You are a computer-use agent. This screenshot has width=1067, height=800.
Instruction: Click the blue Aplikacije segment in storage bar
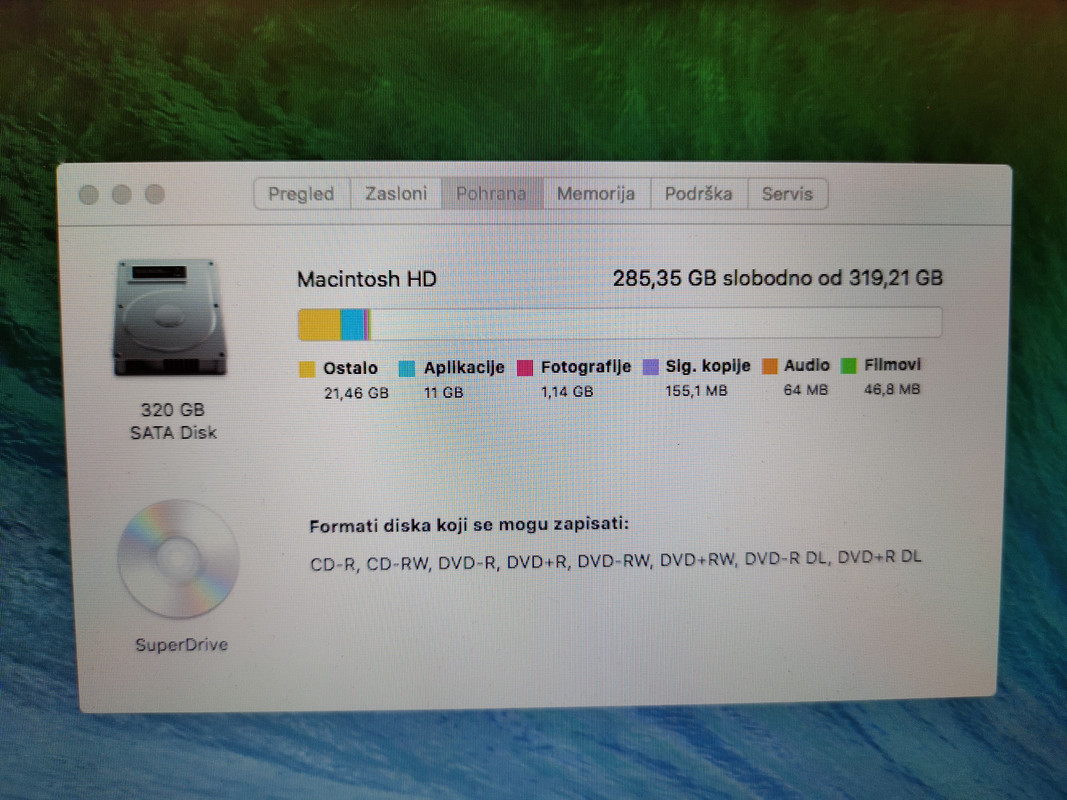pos(352,324)
